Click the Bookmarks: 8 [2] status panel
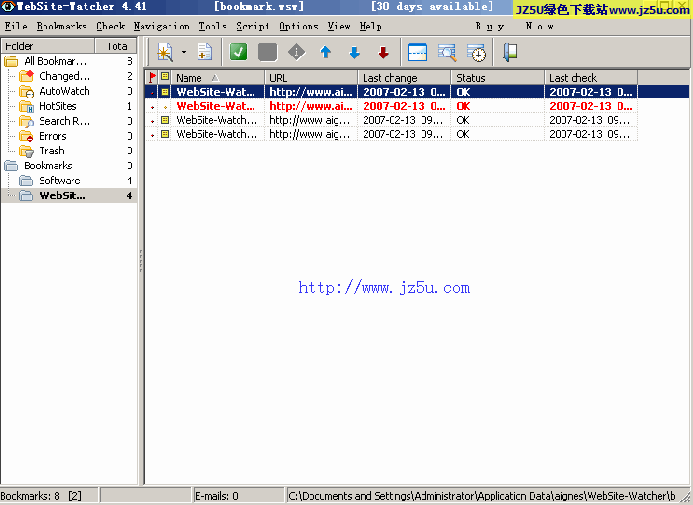This screenshot has width=693, height=505. tap(49, 496)
